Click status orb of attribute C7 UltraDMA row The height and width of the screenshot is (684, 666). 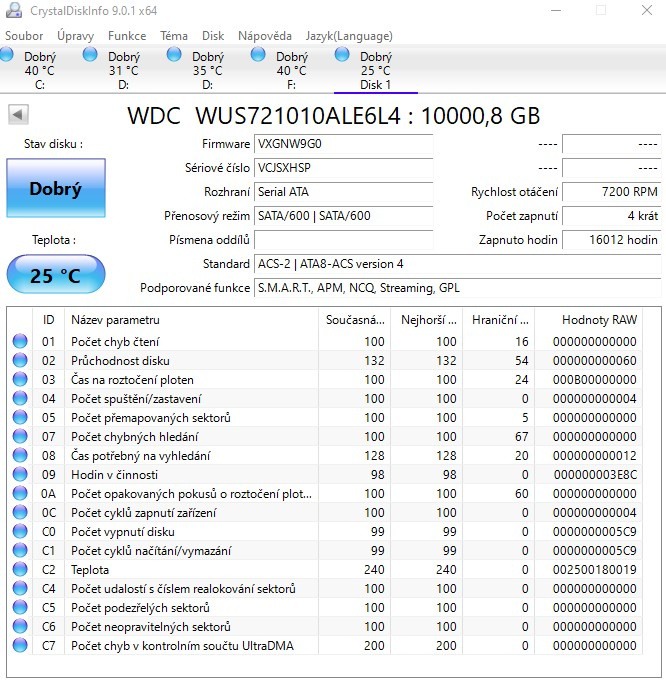[x=20, y=646]
